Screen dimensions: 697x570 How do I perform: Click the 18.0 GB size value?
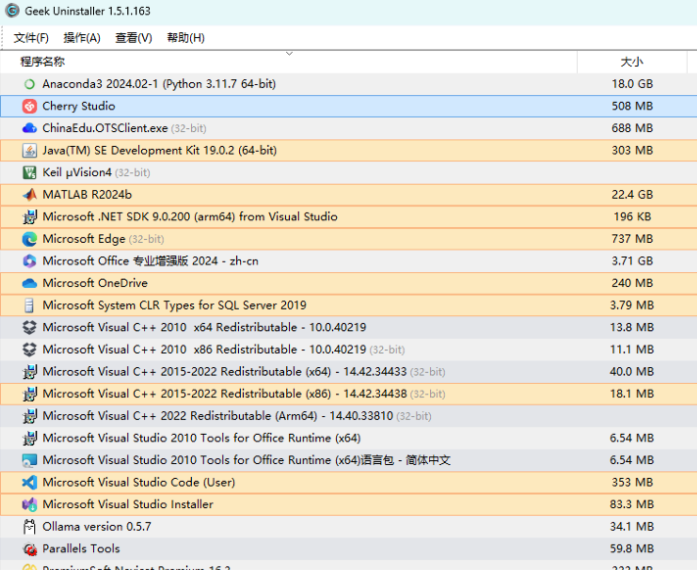click(x=632, y=84)
